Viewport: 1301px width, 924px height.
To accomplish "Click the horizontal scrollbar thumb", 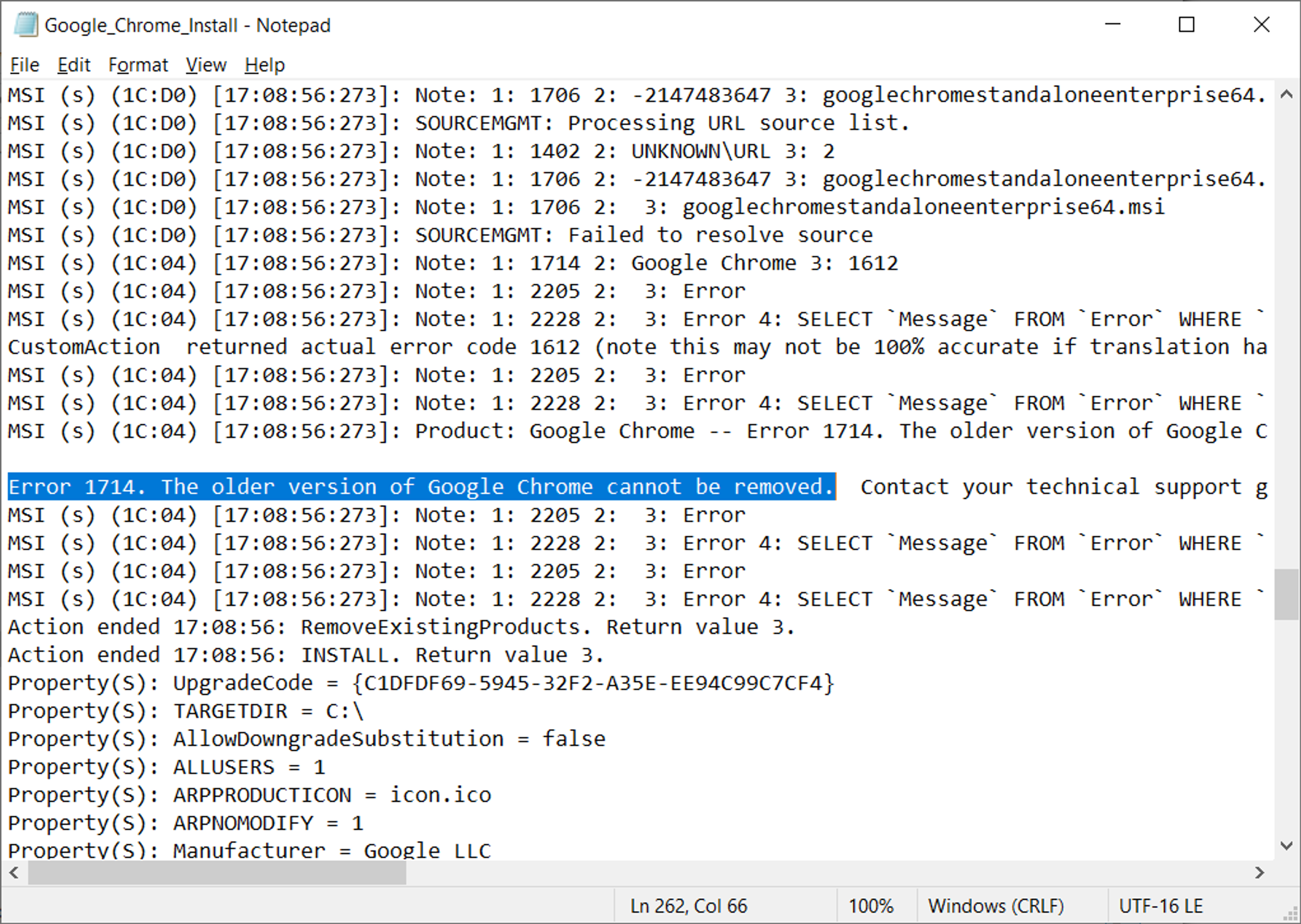I will (x=217, y=873).
